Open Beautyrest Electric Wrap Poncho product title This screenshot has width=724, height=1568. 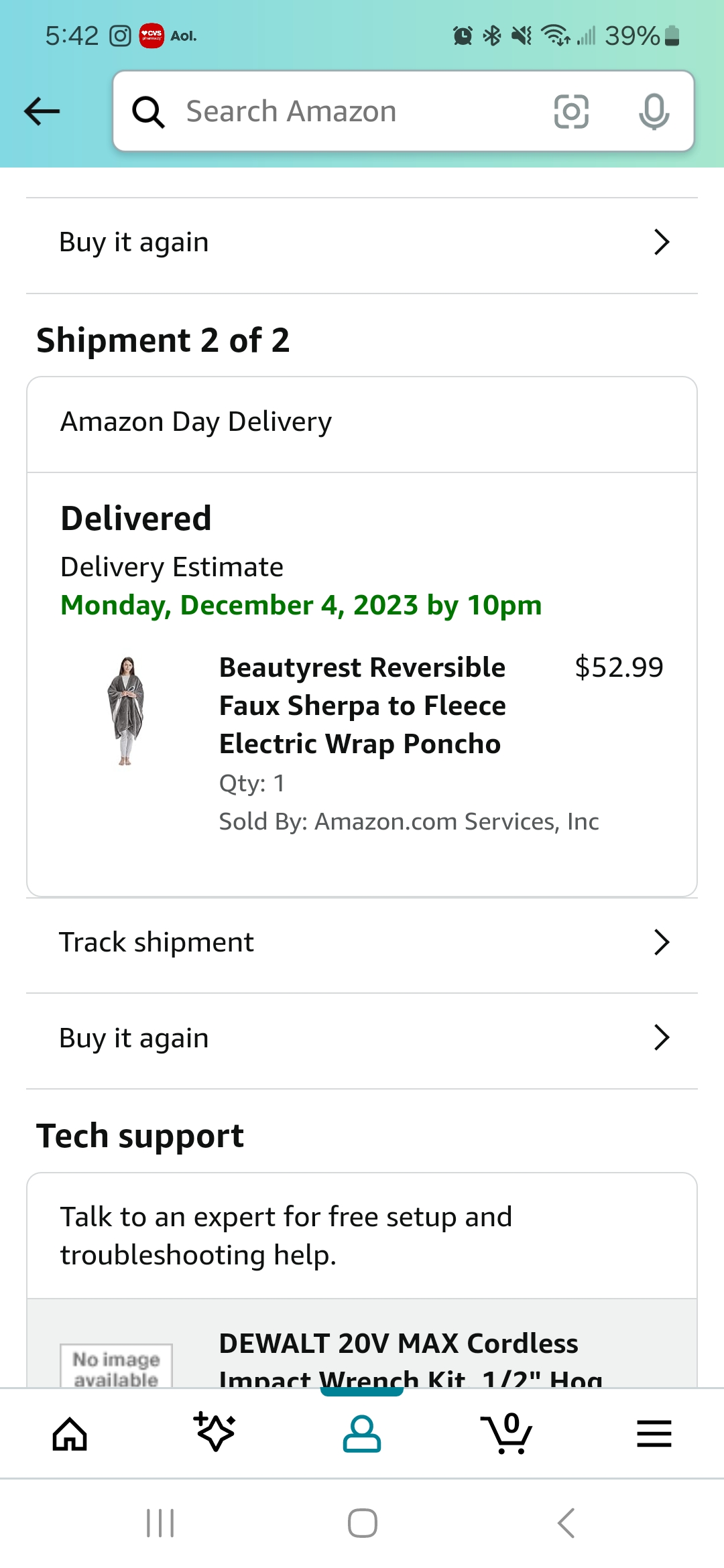click(363, 706)
